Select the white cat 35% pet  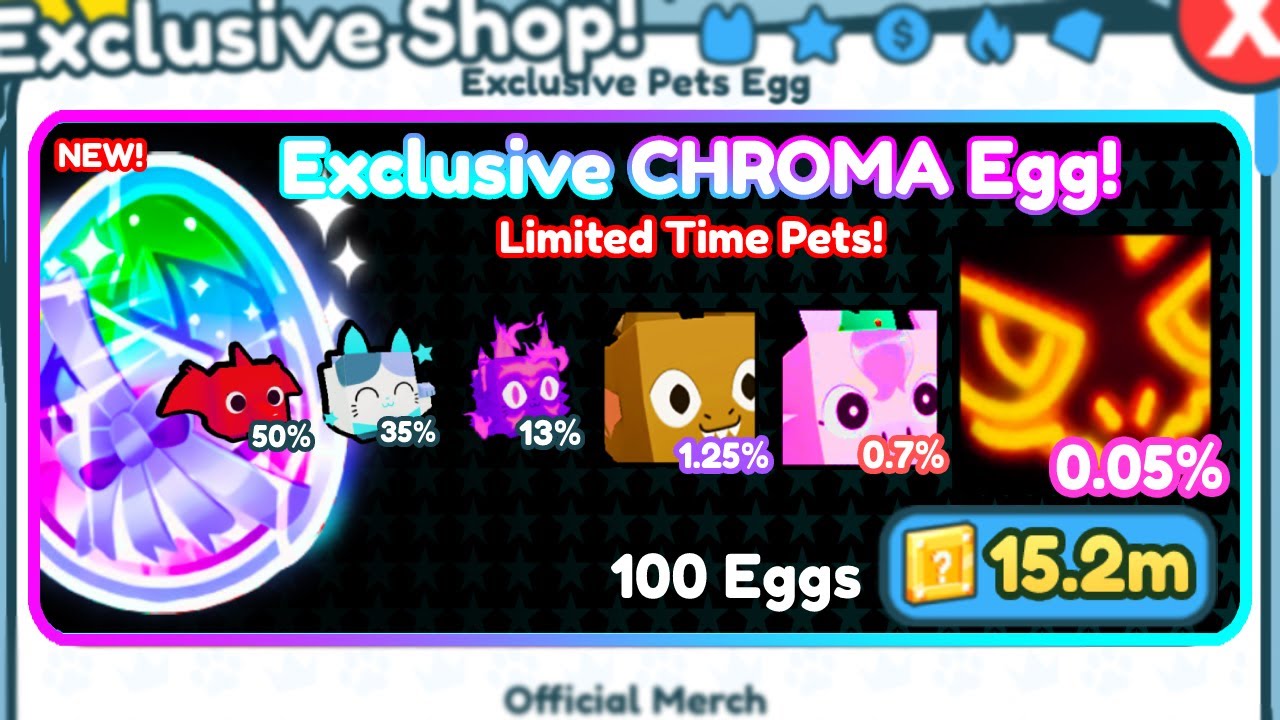point(371,375)
